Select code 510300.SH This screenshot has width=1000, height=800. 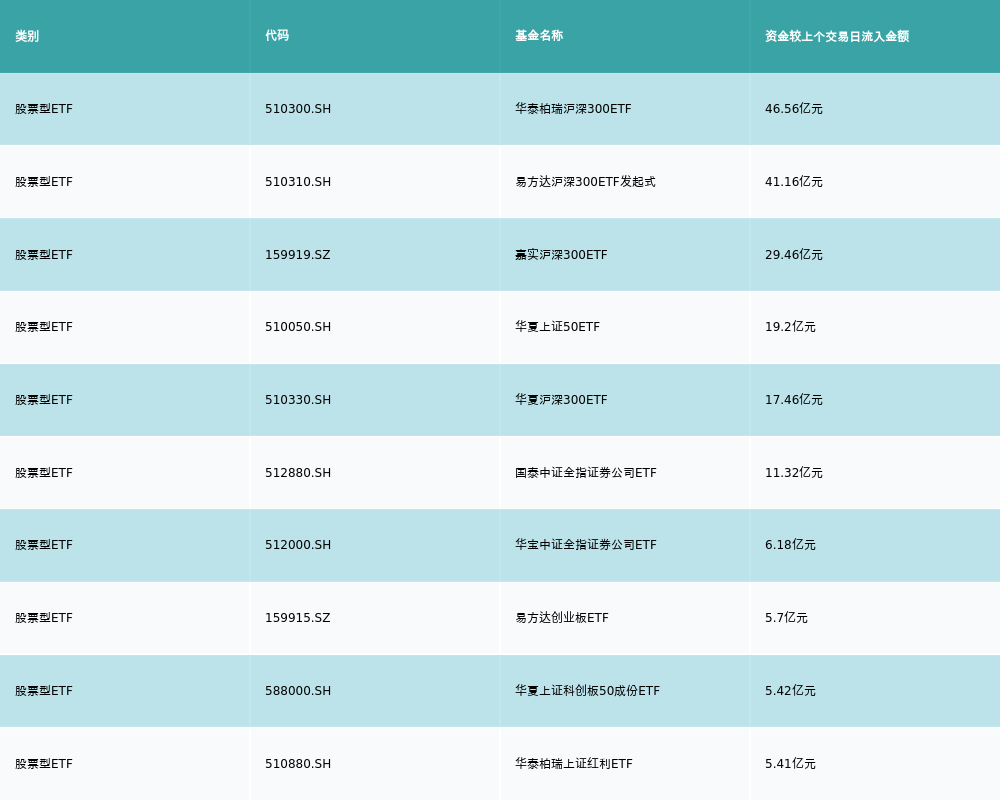[x=298, y=109]
